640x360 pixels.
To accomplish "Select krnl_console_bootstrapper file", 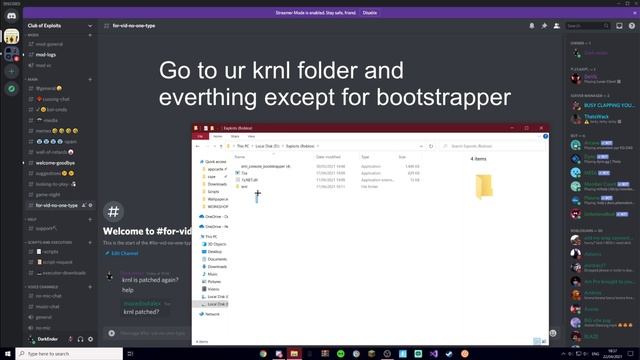I will tap(265, 167).
